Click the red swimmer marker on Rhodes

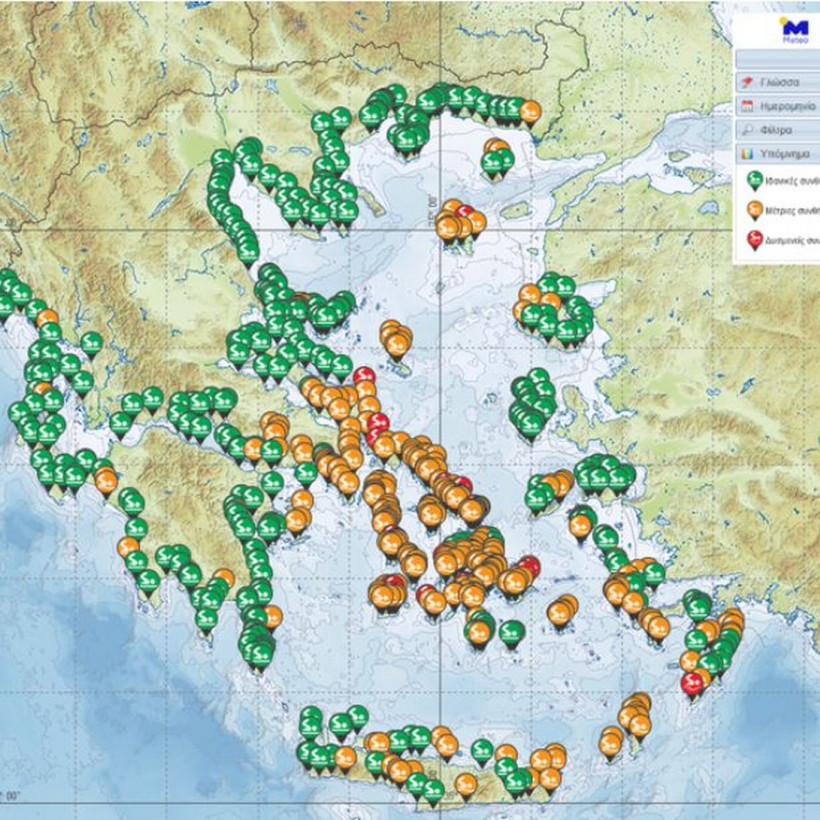pos(691,683)
